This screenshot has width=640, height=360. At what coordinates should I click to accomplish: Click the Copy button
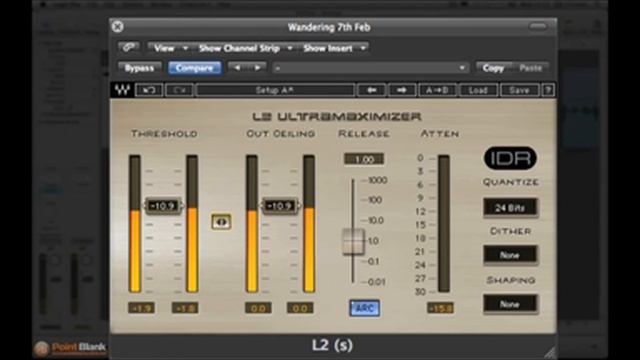[494, 68]
